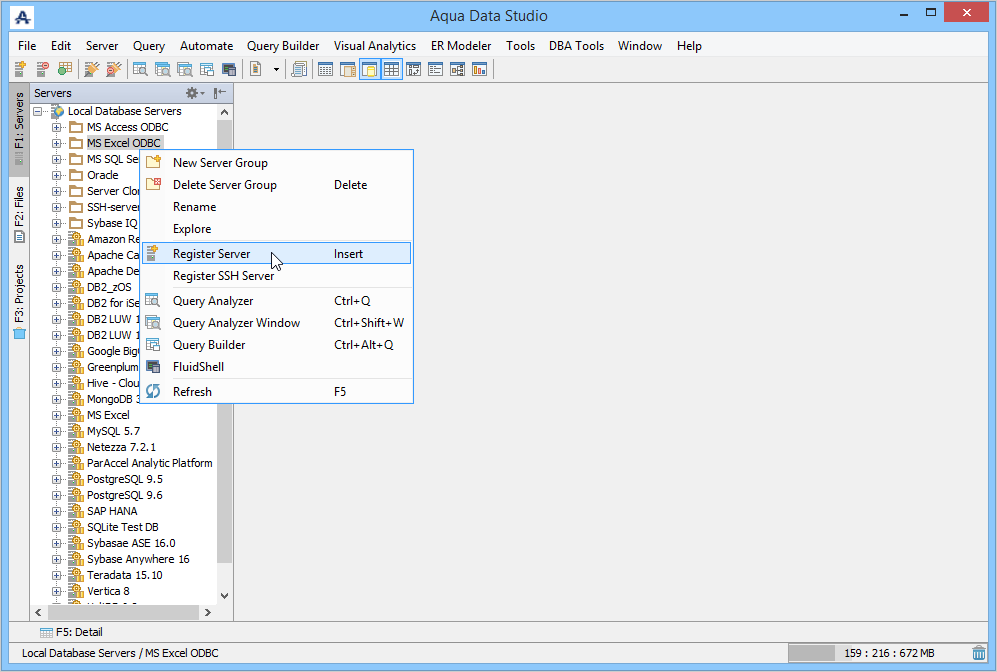Click the Query Analyzer icon in context menu
Viewport: 997px width, 672px height.
[x=153, y=300]
